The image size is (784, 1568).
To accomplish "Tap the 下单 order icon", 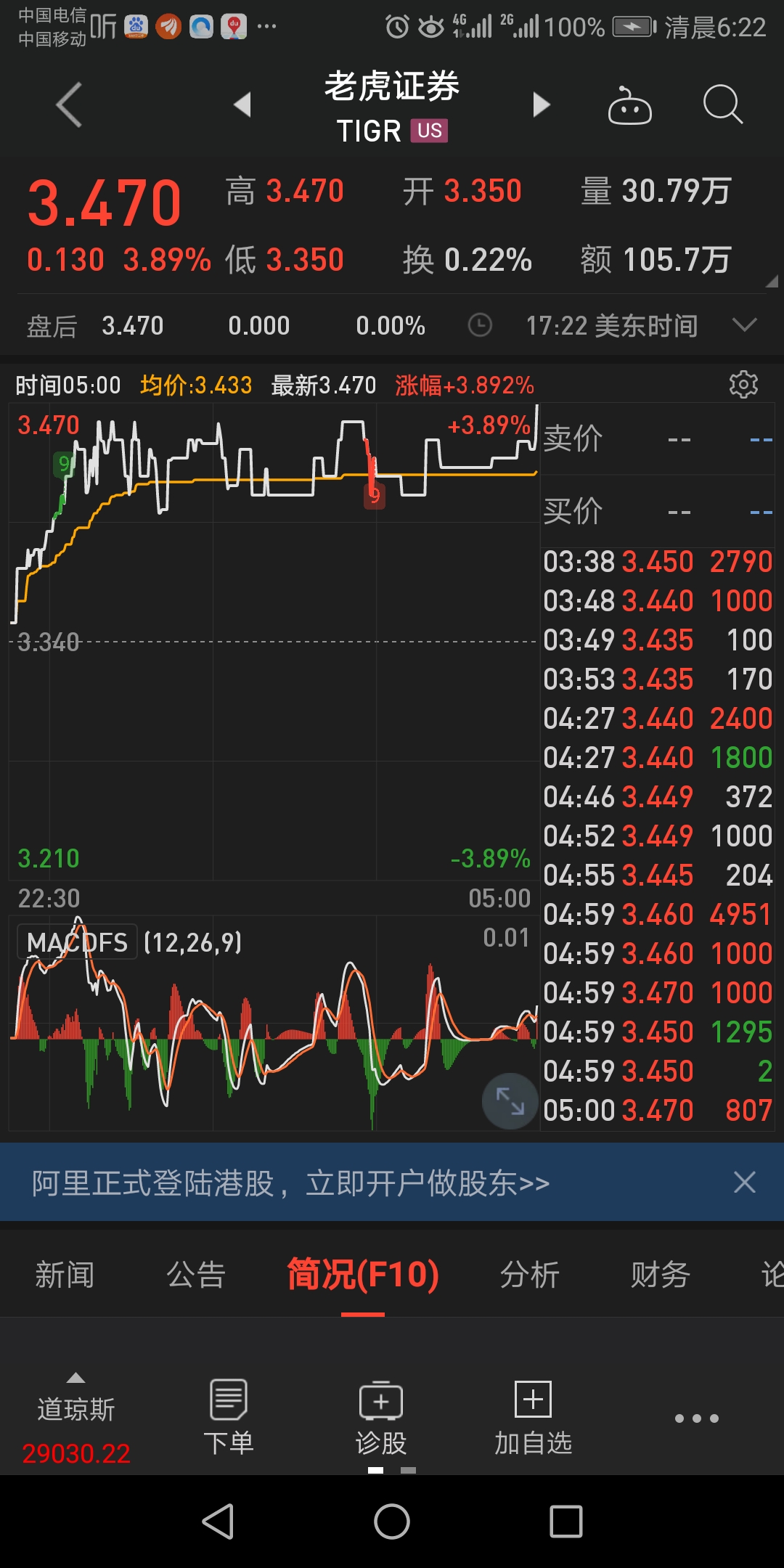I will tap(229, 1417).
